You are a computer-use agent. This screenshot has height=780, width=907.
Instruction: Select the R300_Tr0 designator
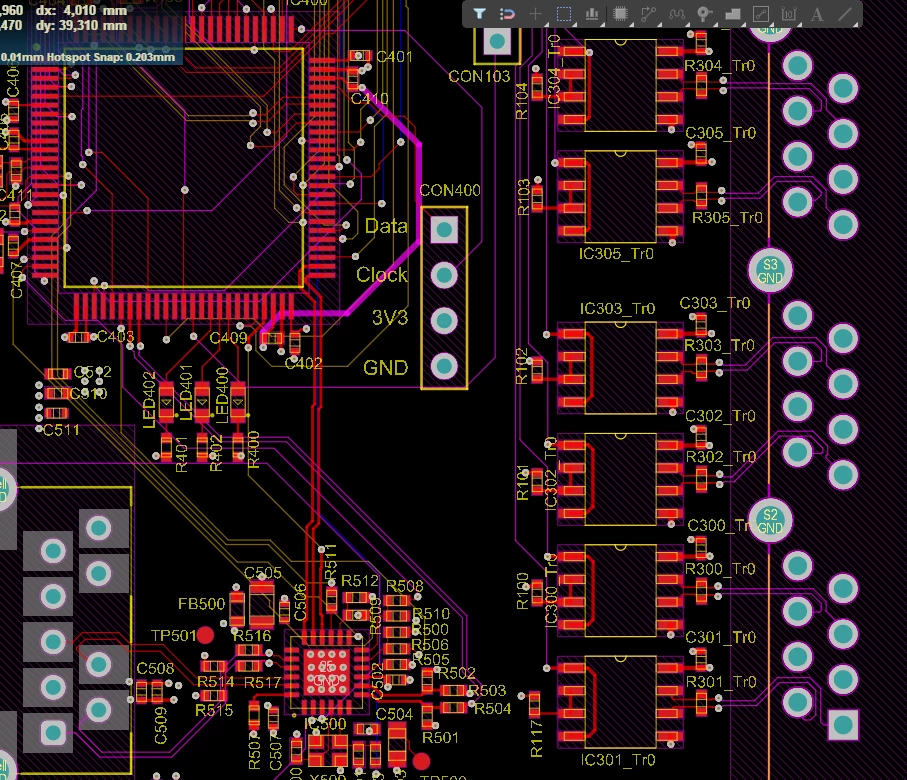(720, 569)
